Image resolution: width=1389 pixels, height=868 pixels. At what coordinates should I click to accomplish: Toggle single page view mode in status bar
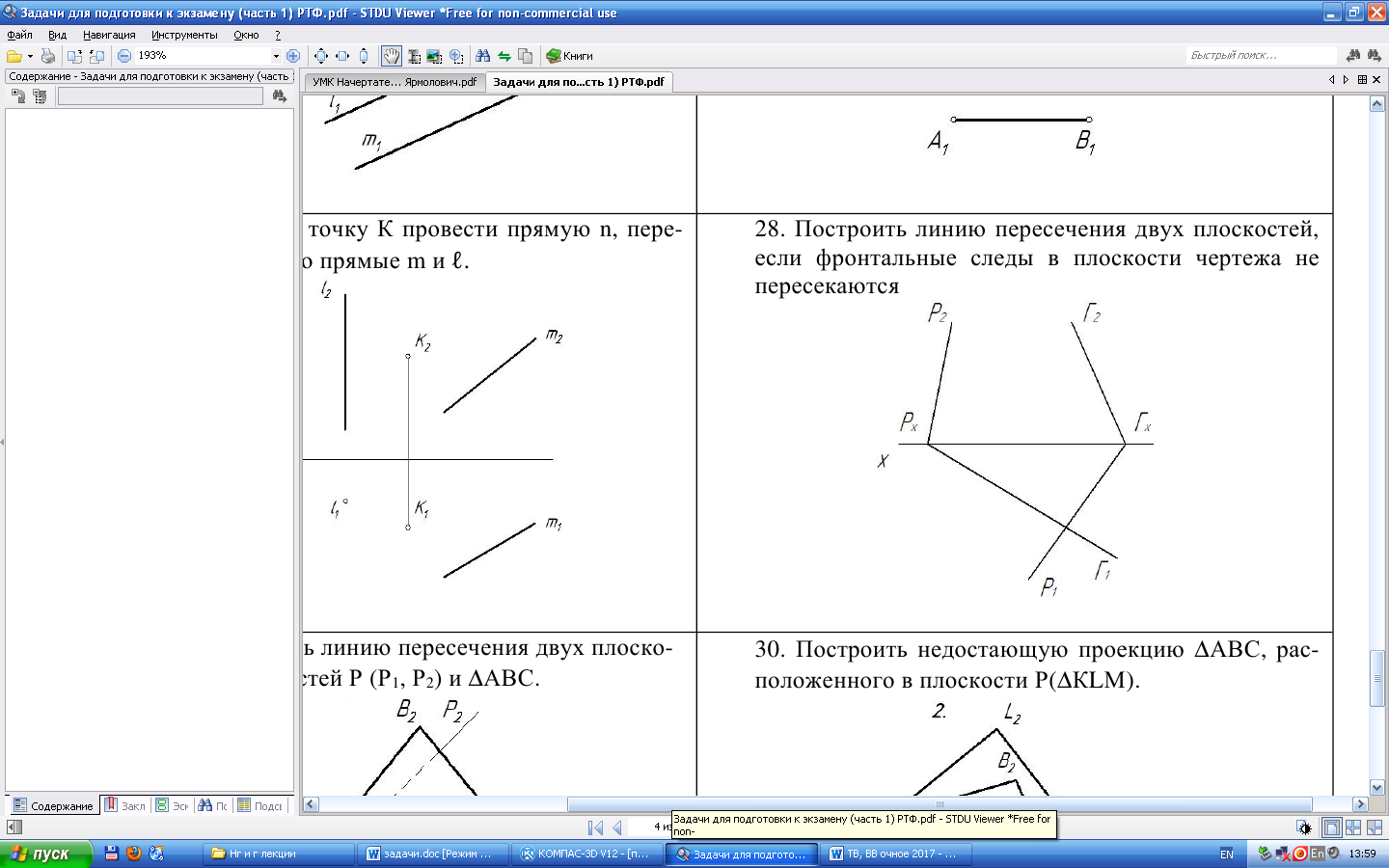point(1331,827)
